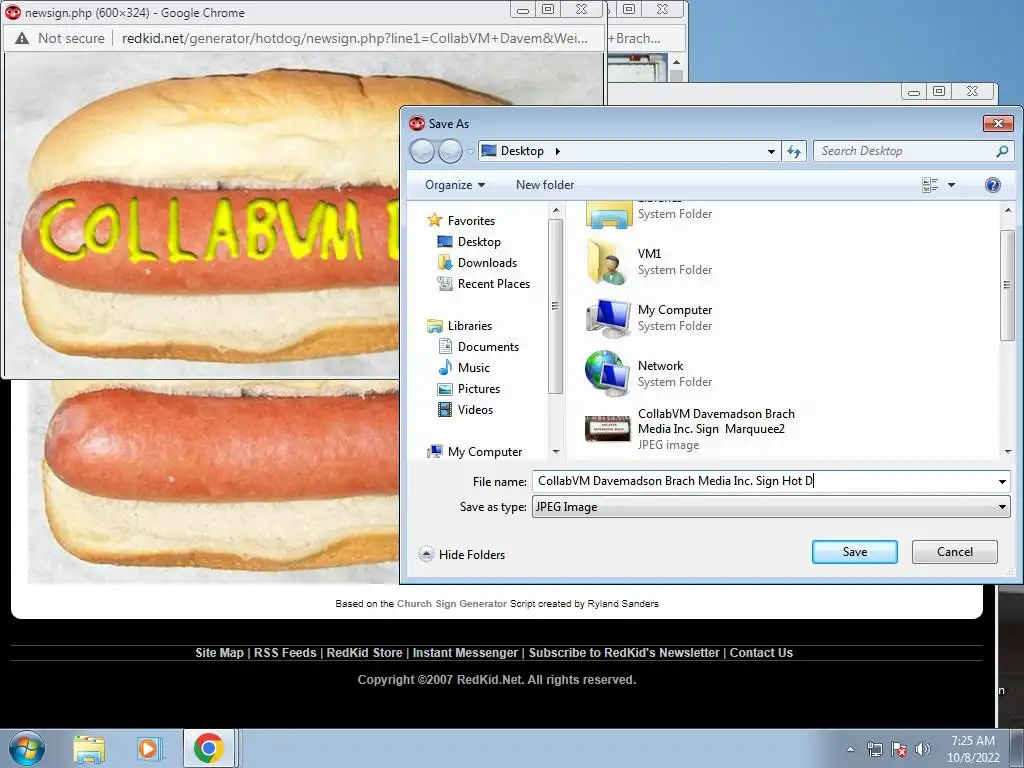Click the Save button

(854, 552)
